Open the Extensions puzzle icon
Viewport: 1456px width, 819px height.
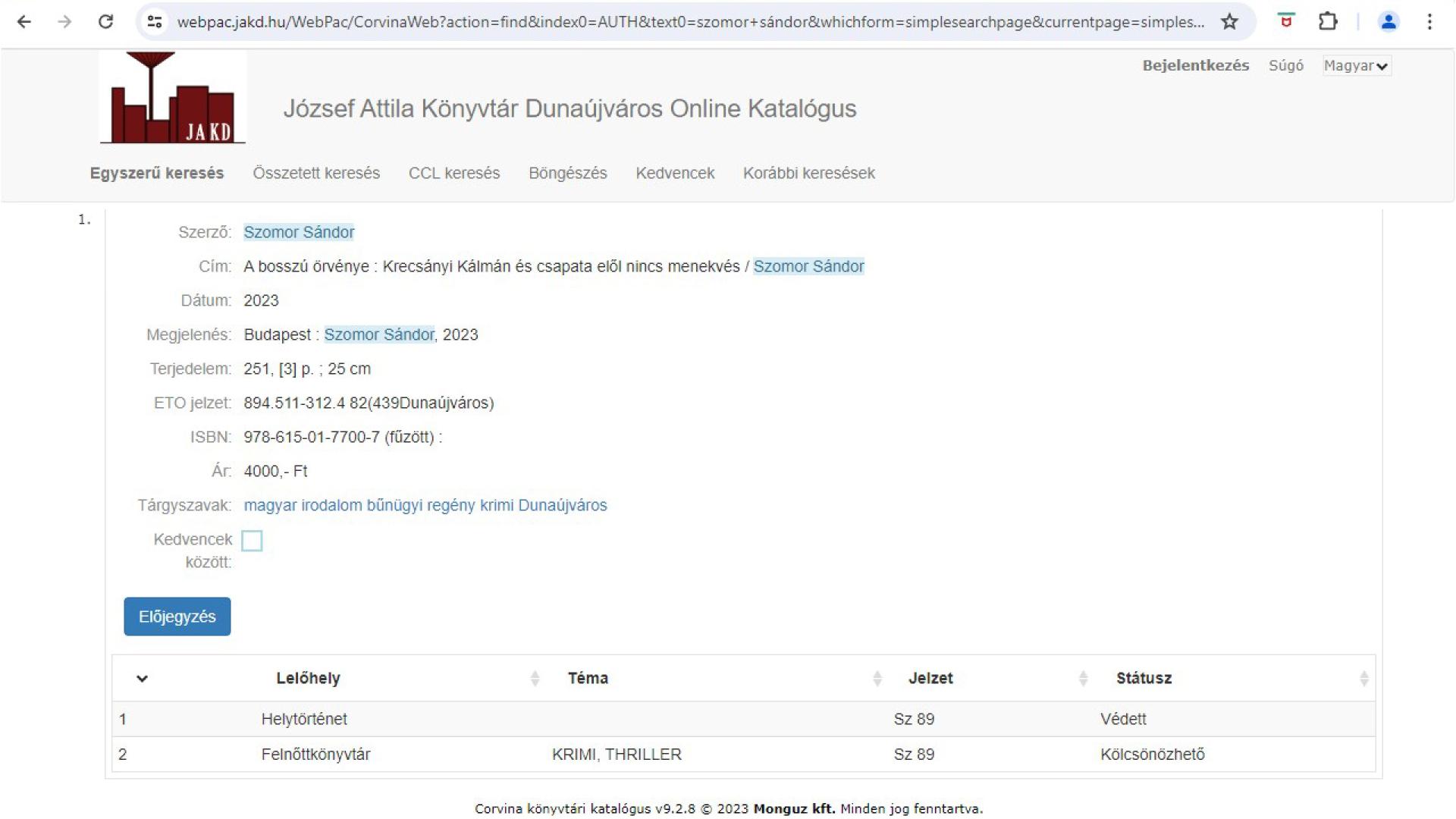(1328, 21)
